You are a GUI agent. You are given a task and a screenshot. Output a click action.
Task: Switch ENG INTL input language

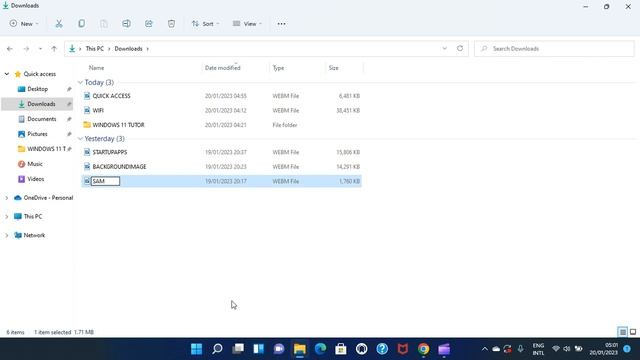(538, 349)
